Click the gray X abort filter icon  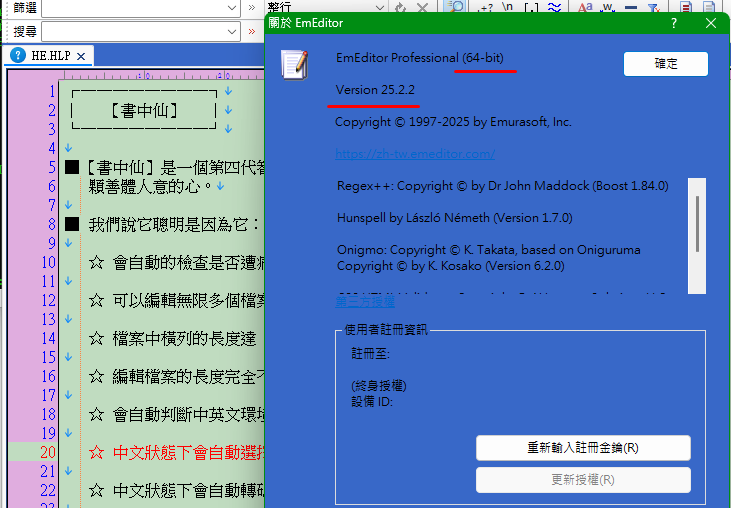tap(422, 7)
